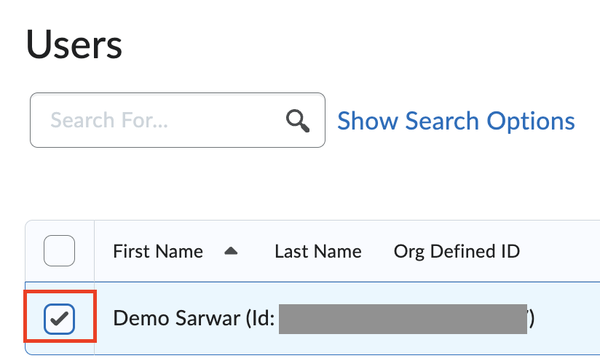The width and height of the screenshot is (600, 361).
Task: Sort by Org Defined ID column
Action: click(x=457, y=252)
